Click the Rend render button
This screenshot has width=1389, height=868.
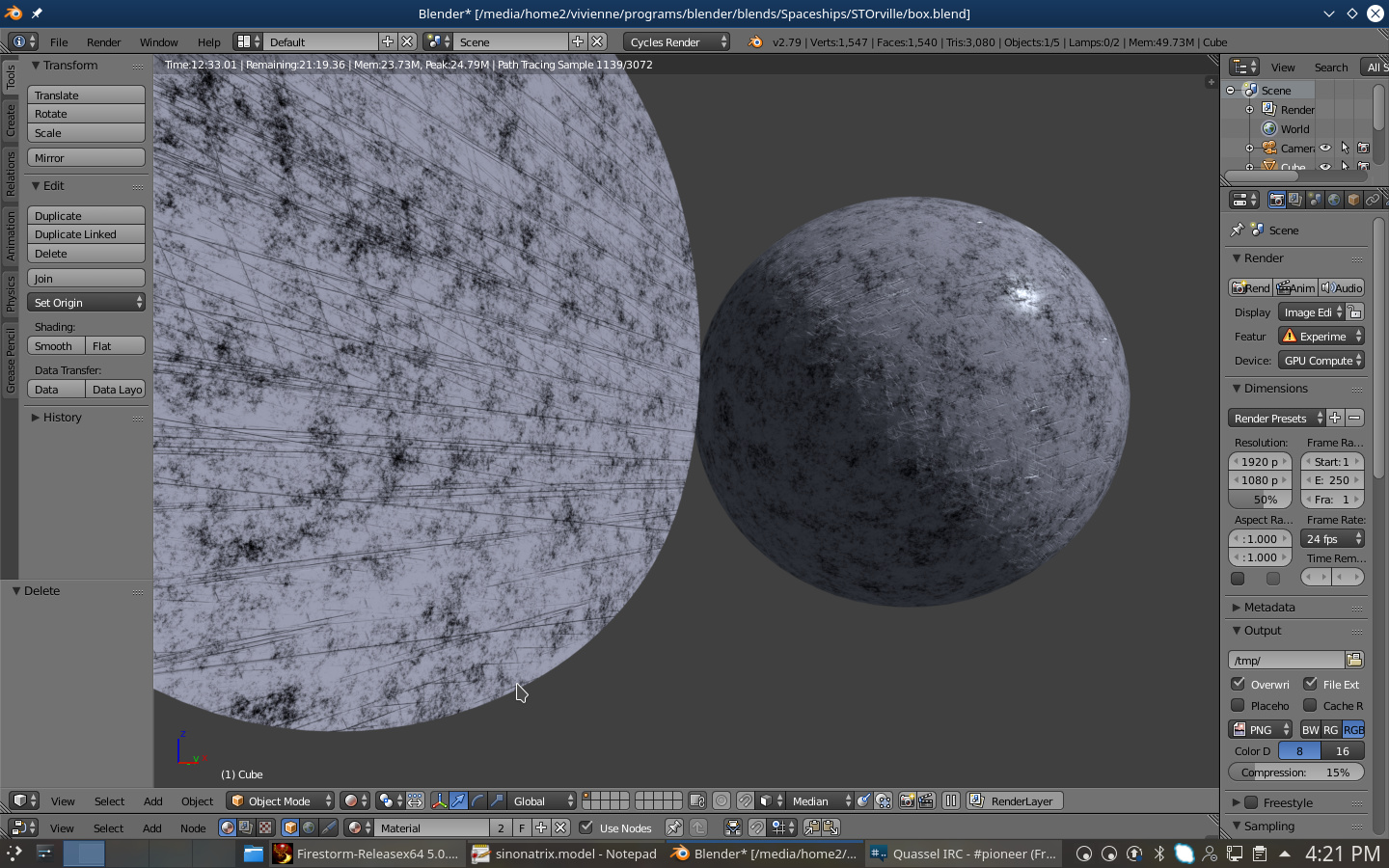tap(1250, 287)
